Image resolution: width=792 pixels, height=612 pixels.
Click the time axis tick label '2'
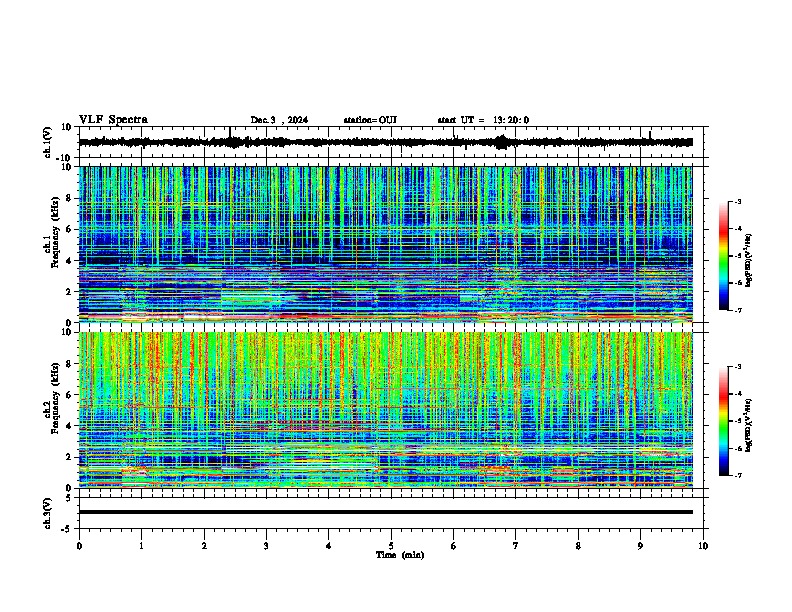204,546
